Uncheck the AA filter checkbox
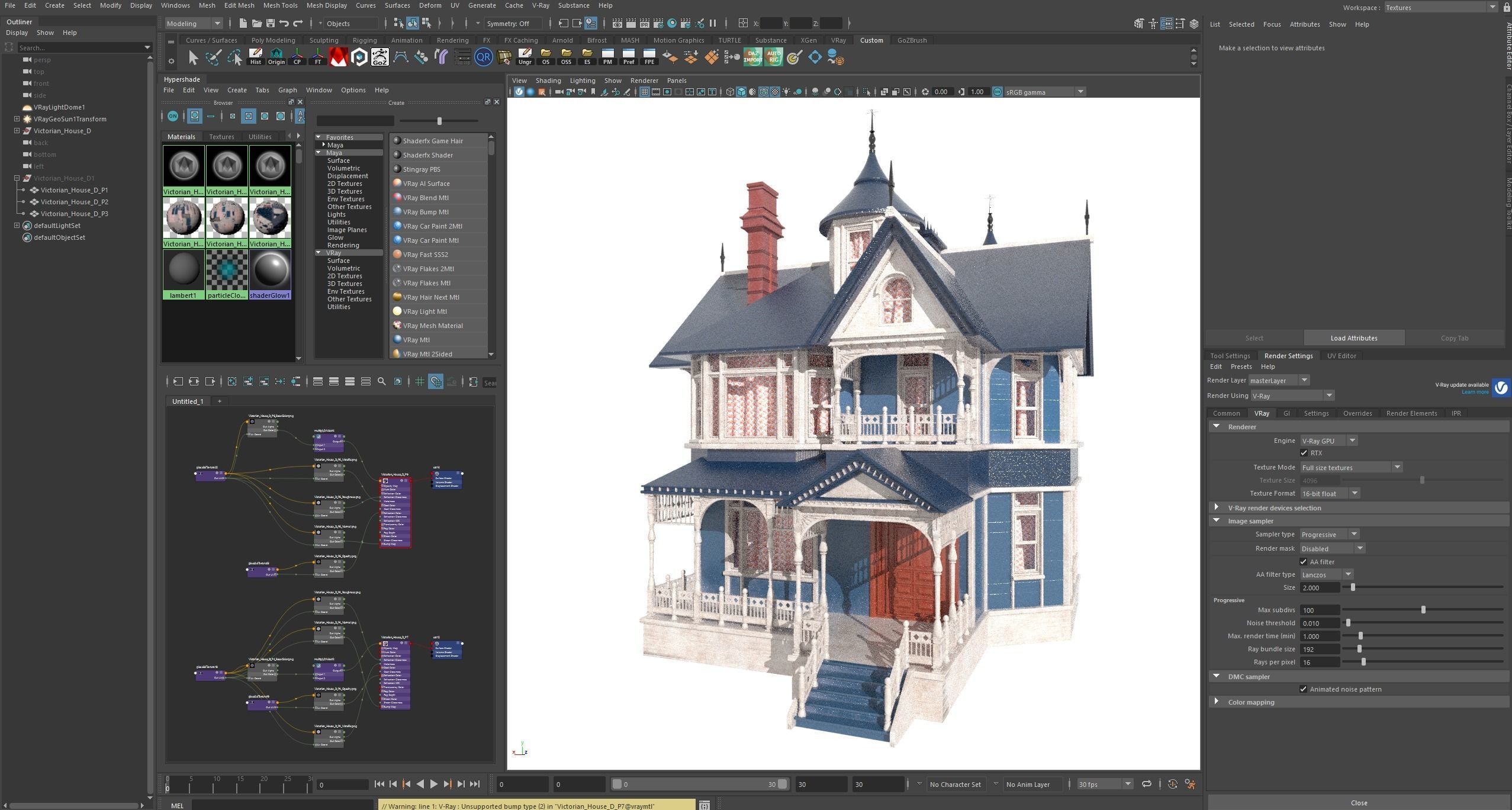 click(x=1304, y=562)
